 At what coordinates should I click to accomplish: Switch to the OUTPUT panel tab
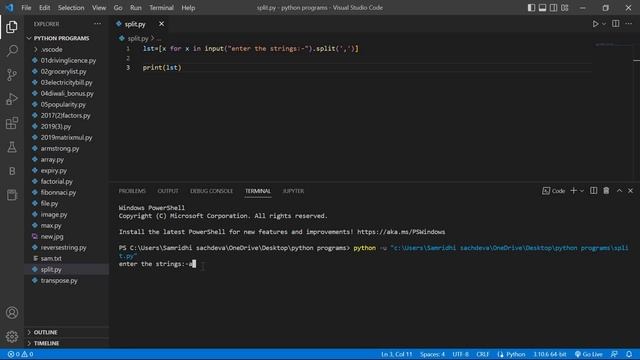click(x=168, y=191)
